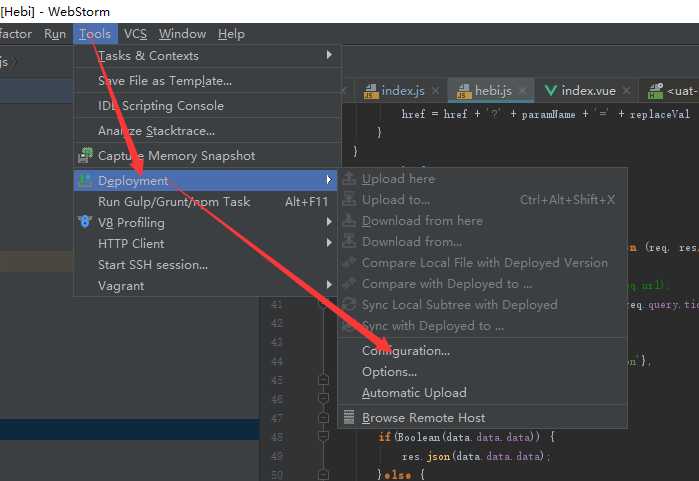Switch to the hebi.js tab
699x481 pixels.
492,91
